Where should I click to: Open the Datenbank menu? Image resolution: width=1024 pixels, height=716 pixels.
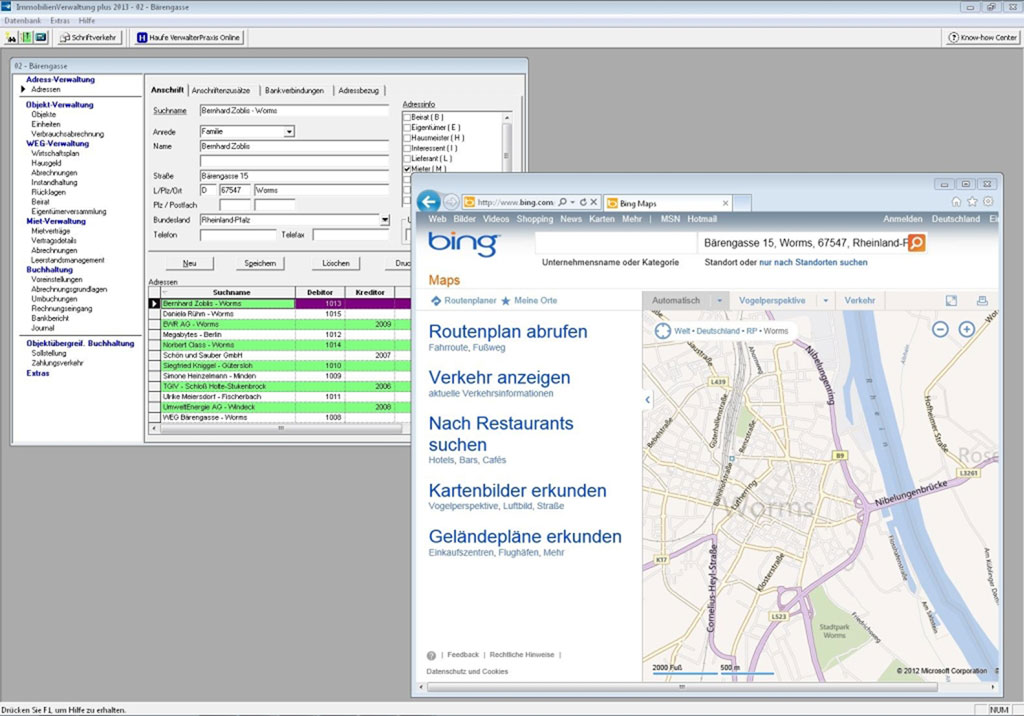[22, 21]
